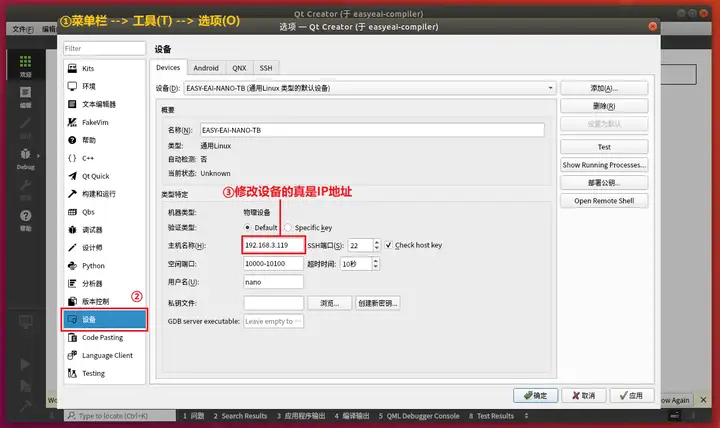Select the Language Client category
Viewport: 720px width, 428px height.
pyautogui.click(x=104, y=355)
